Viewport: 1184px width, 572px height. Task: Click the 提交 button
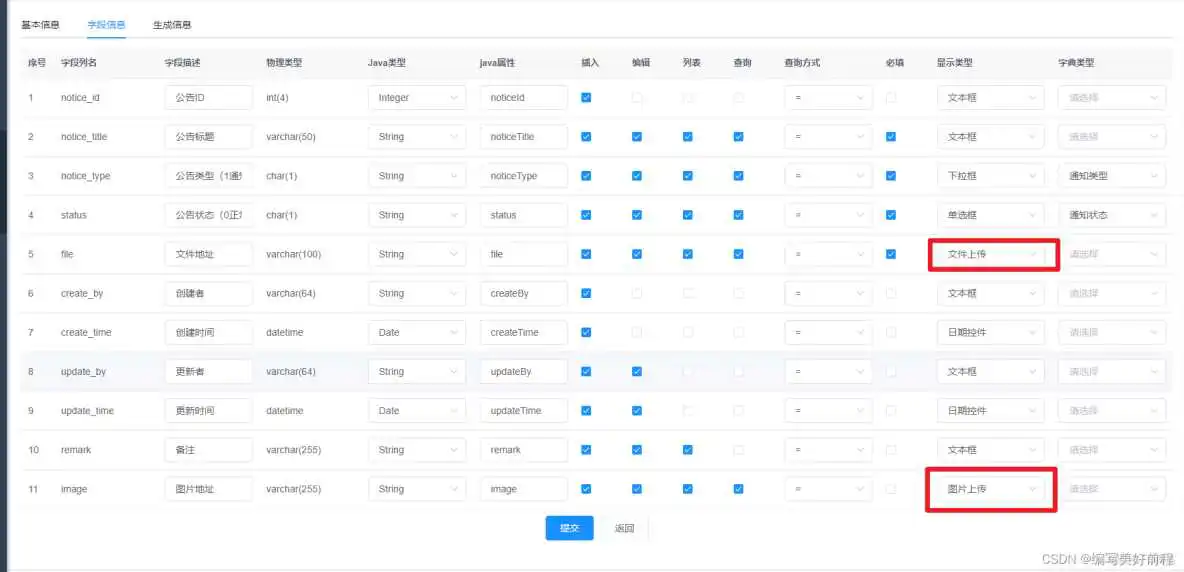click(569, 528)
